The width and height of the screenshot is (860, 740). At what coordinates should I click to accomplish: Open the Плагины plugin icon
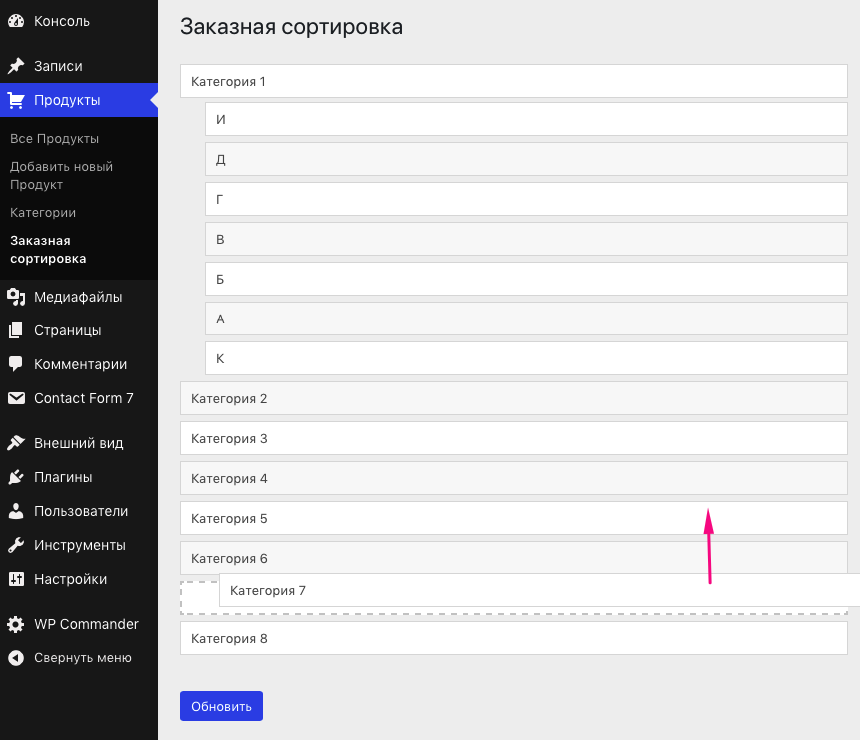[16, 477]
